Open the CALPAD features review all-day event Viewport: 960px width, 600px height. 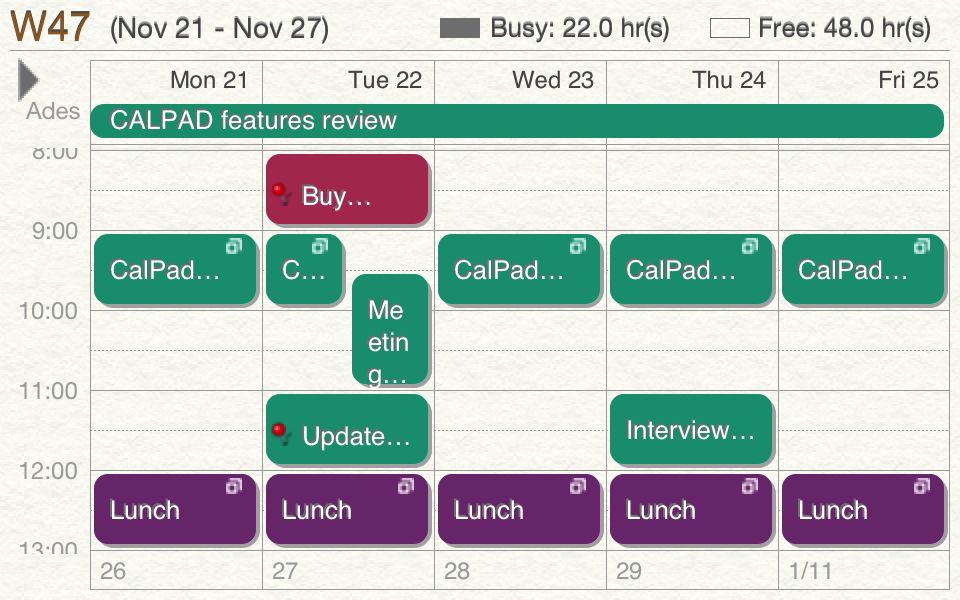(x=517, y=121)
